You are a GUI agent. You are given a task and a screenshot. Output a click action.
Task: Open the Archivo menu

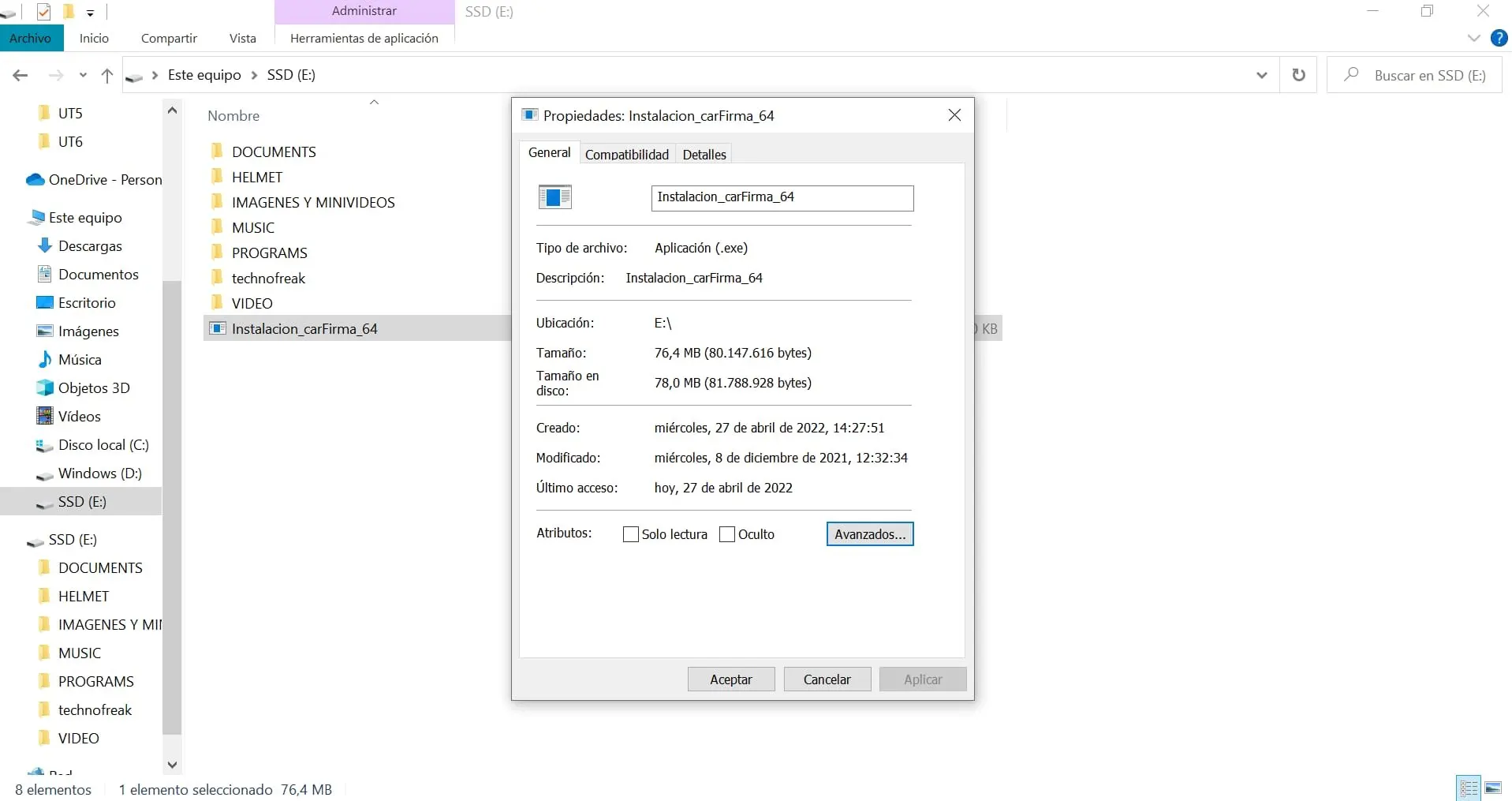tap(31, 38)
